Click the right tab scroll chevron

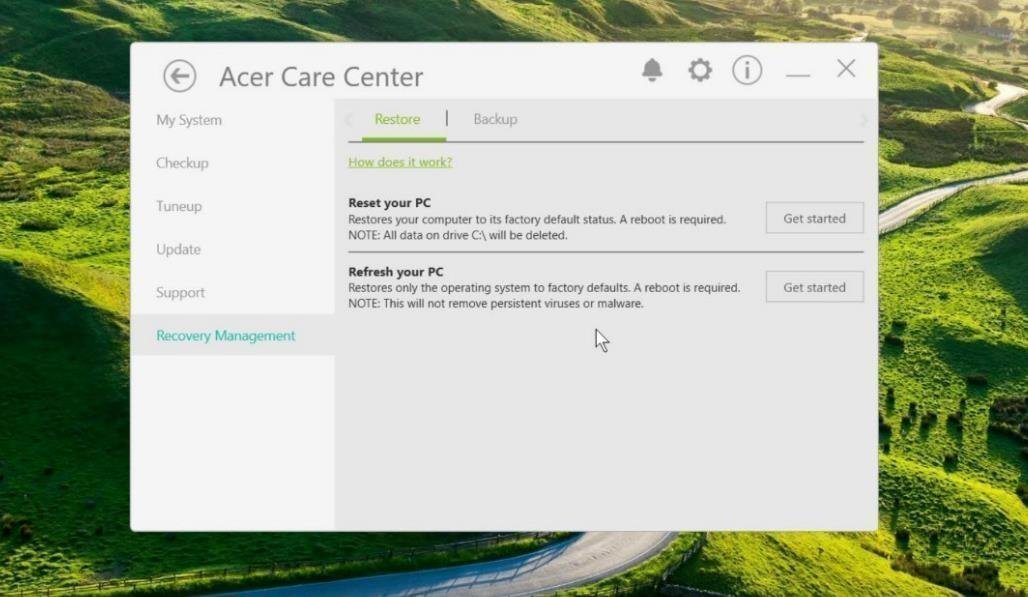tap(863, 121)
